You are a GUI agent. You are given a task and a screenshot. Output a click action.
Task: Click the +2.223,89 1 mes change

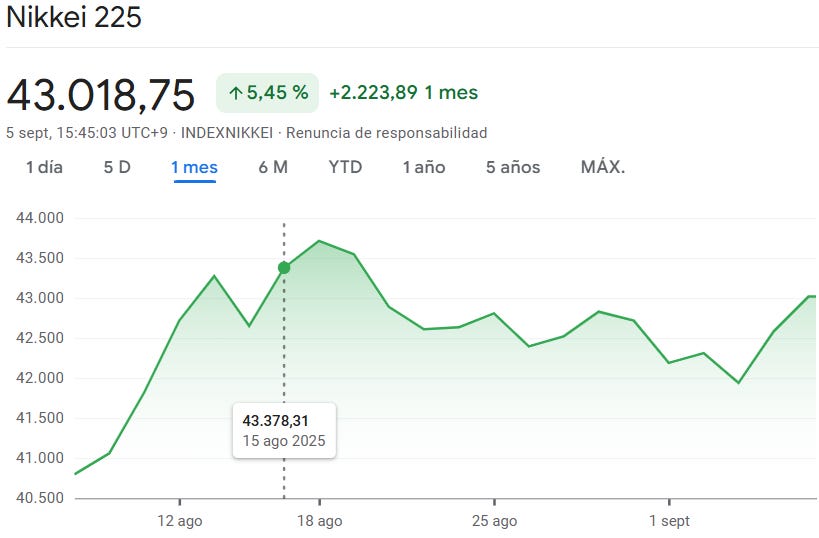click(404, 93)
